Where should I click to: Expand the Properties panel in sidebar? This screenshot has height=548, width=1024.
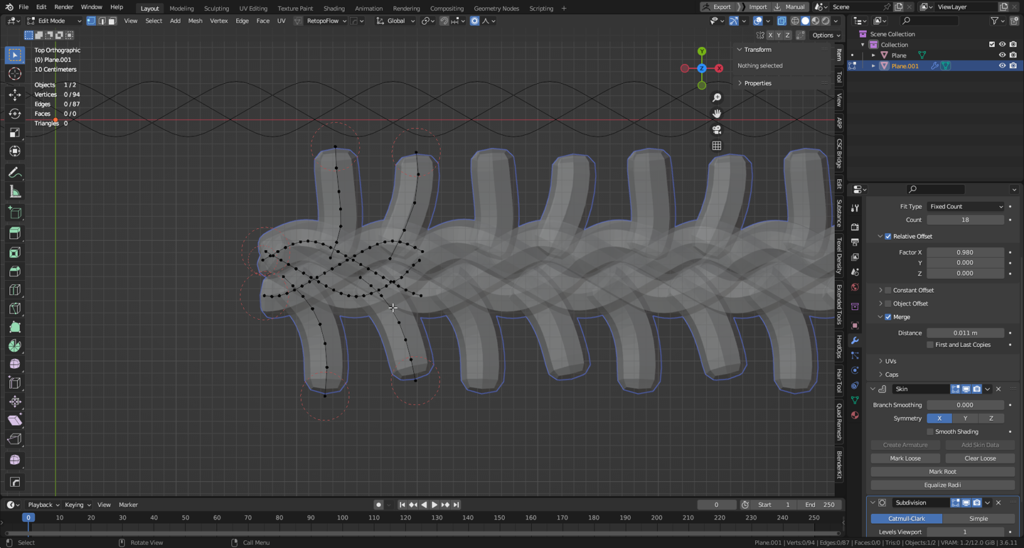(x=757, y=83)
